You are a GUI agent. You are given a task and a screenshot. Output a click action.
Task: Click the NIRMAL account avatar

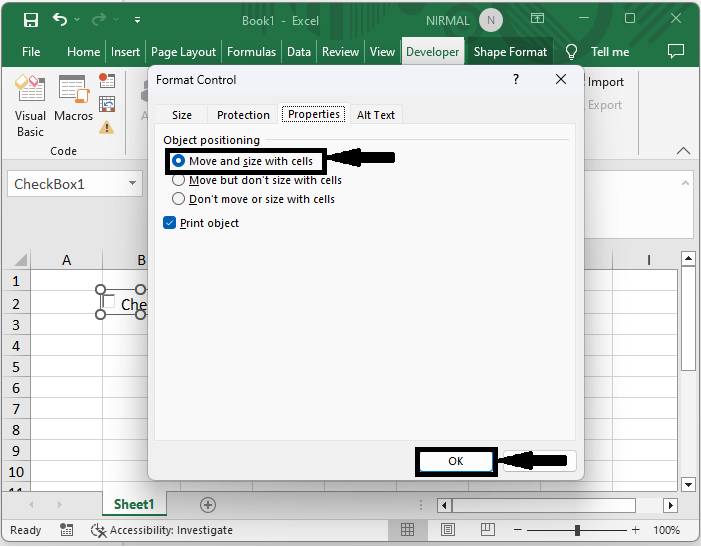(x=490, y=21)
